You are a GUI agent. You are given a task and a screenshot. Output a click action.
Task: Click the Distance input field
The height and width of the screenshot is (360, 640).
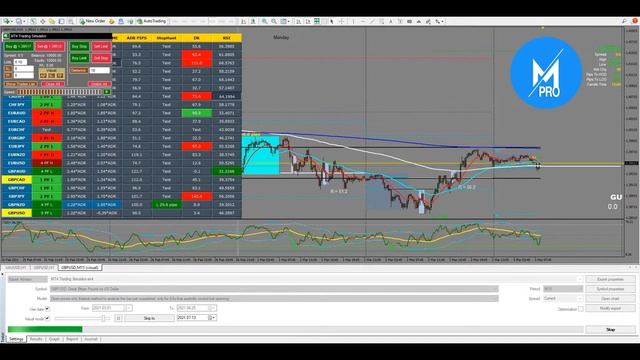coord(100,70)
